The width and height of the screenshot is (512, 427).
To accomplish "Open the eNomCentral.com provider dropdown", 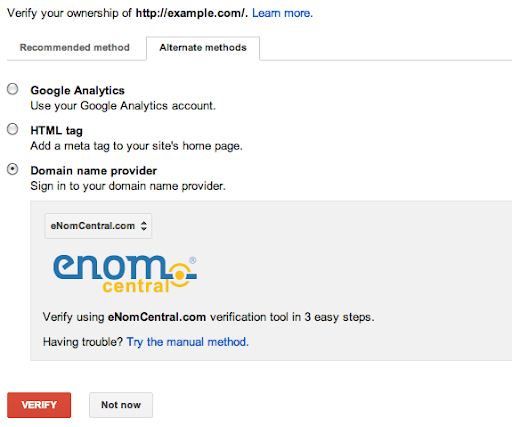I will 98,226.
